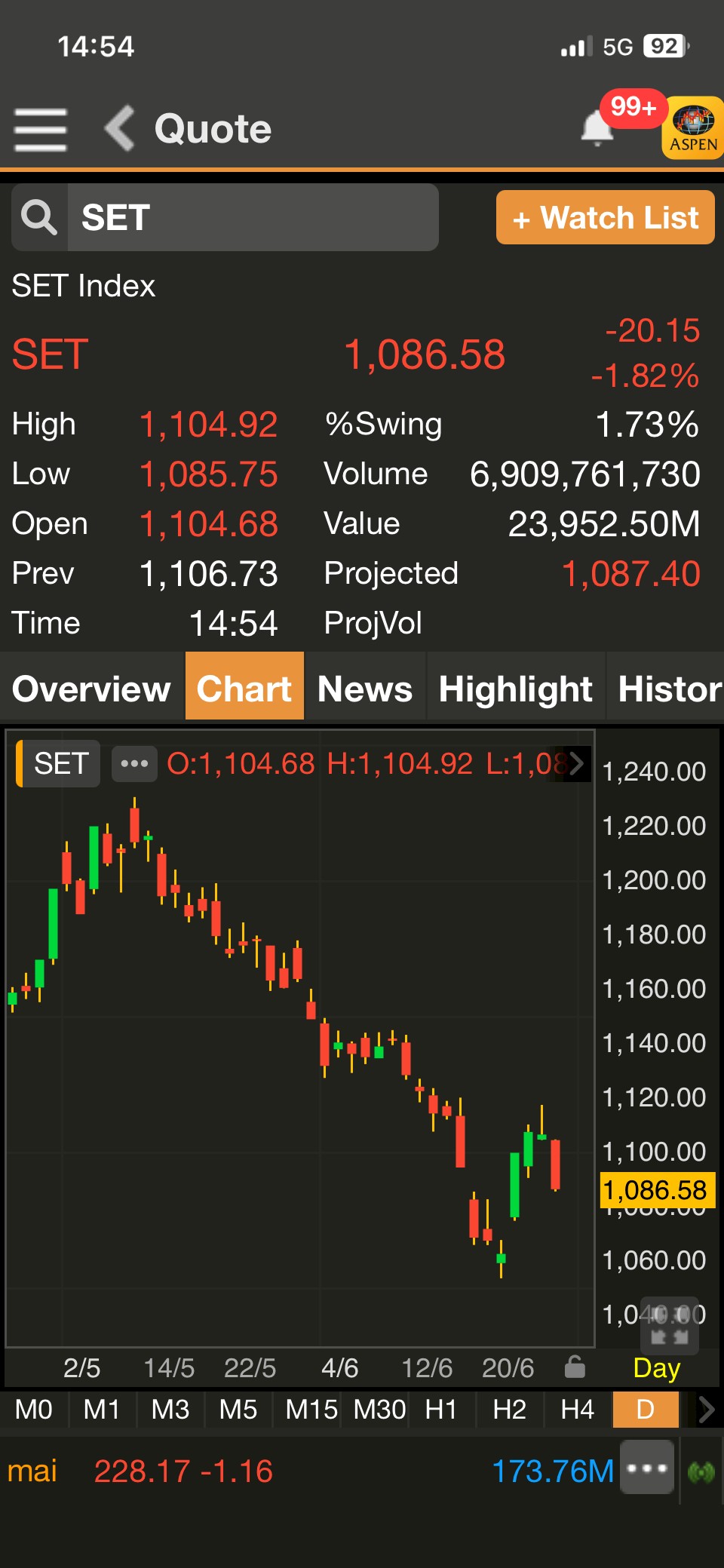Image resolution: width=724 pixels, height=1568 pixels.
Task: Tap the Value figure 23,952.50M
Action: (604, 523)
